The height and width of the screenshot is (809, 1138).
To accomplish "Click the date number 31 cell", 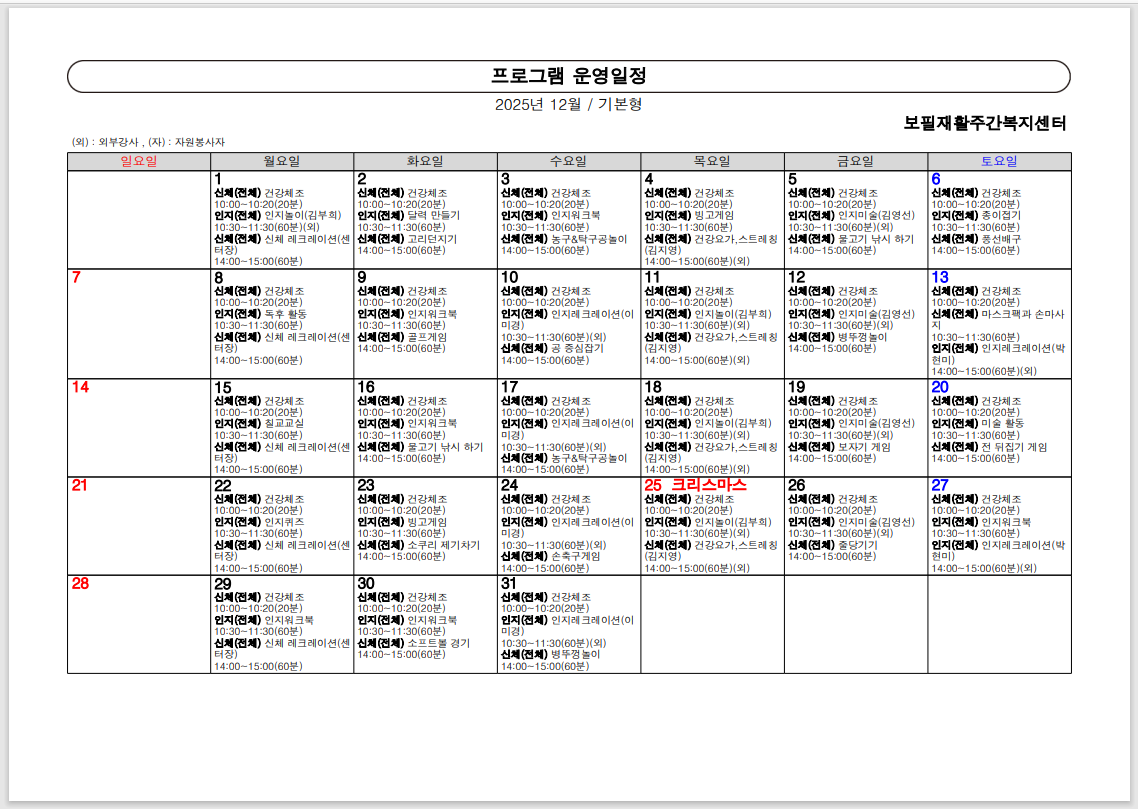I will 509,584.
